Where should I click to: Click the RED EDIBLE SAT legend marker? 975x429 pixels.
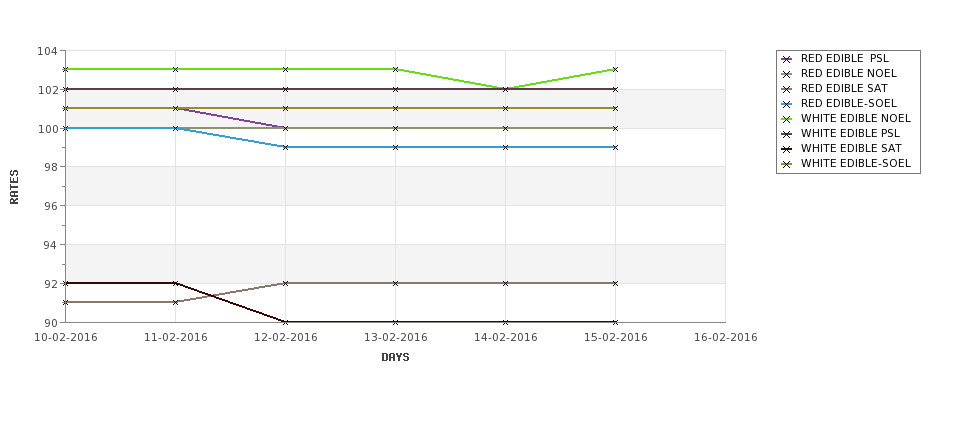pyautogui.click(x=787, y=89)
